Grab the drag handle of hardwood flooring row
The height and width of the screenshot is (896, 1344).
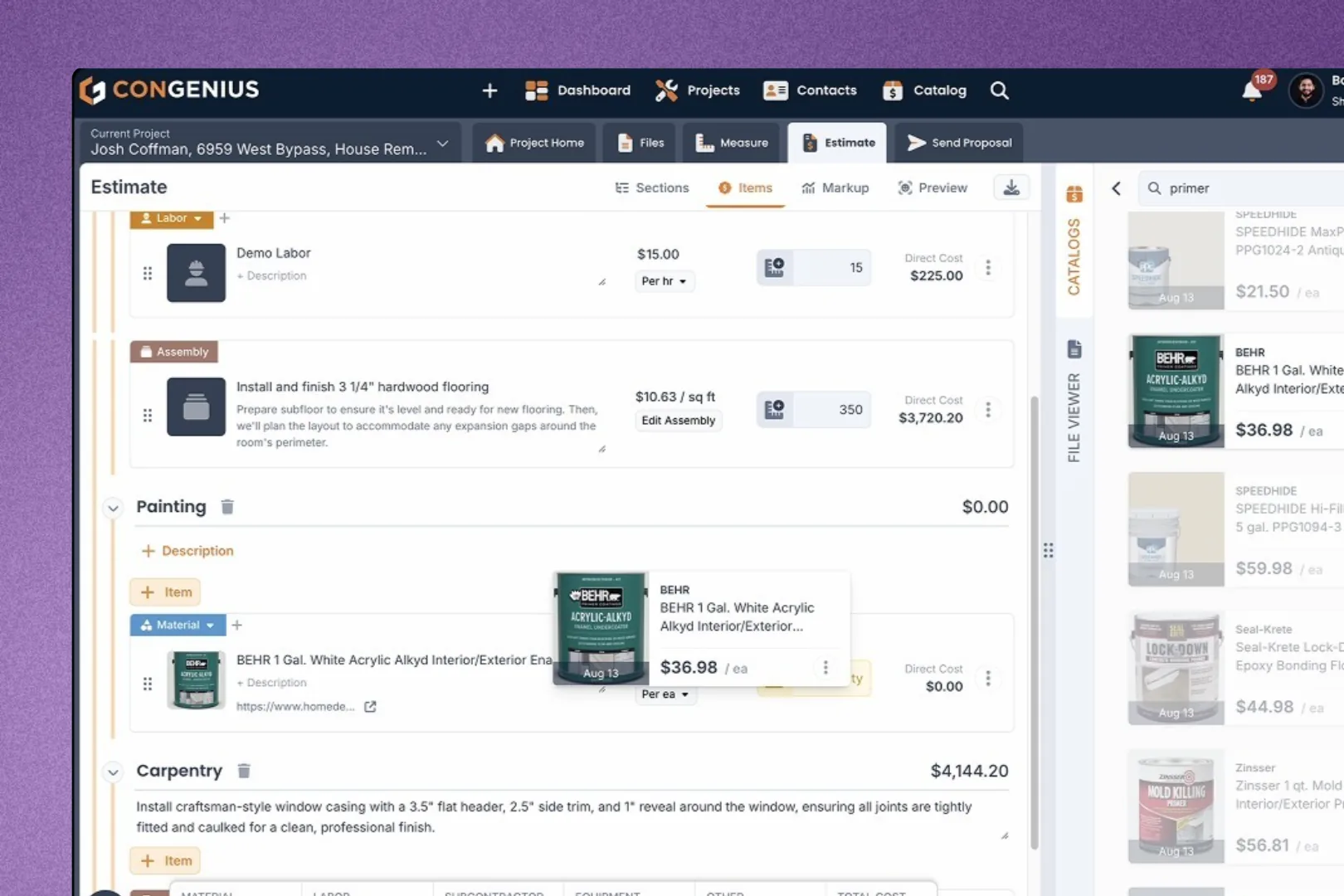pos(148,415)
